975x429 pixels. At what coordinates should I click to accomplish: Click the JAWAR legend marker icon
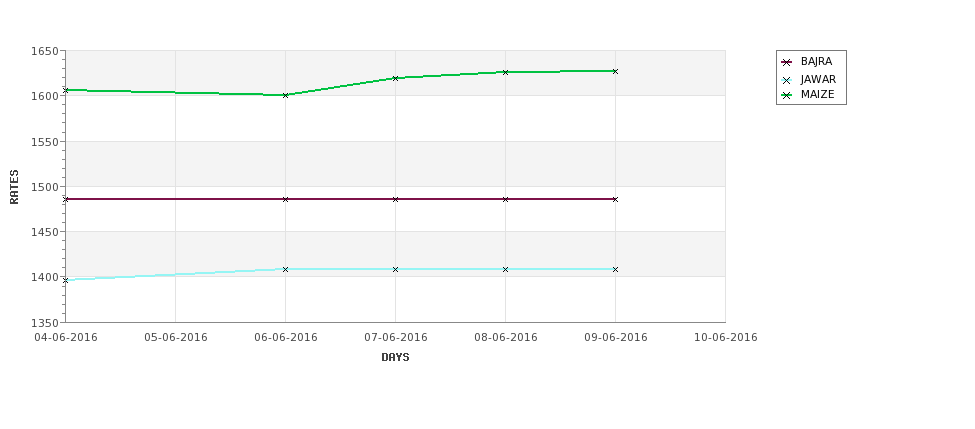(x=787, y=80)
